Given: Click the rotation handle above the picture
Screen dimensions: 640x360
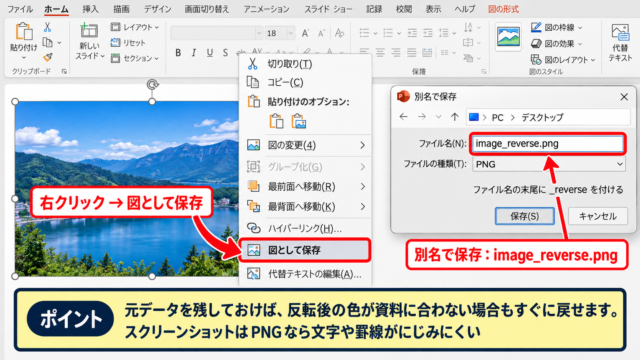Looking at the screenshot, I should point(152,84).
